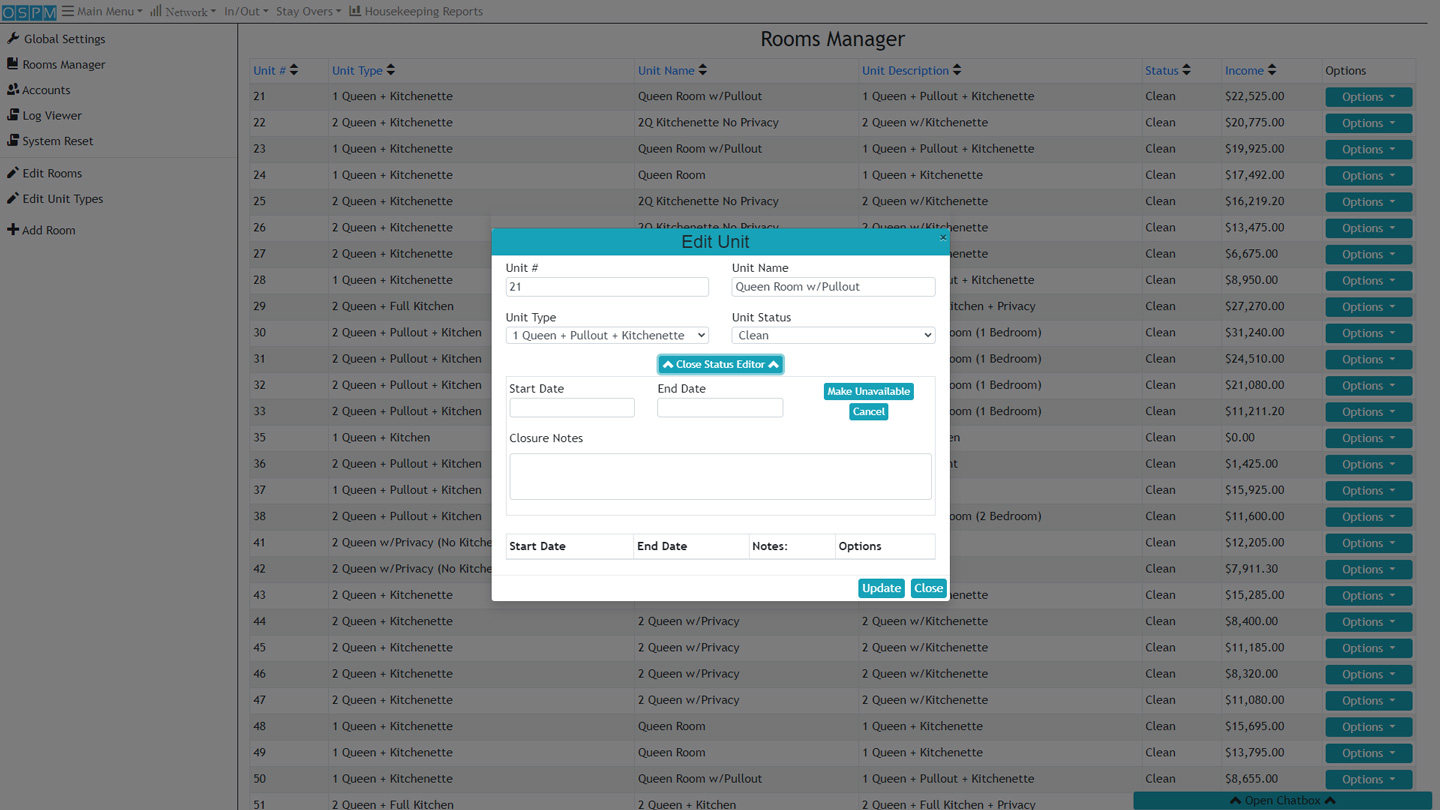Sort by Status arrows icon
The width and height of the screenshot is (1440, 810).
tap(1187, 70)
